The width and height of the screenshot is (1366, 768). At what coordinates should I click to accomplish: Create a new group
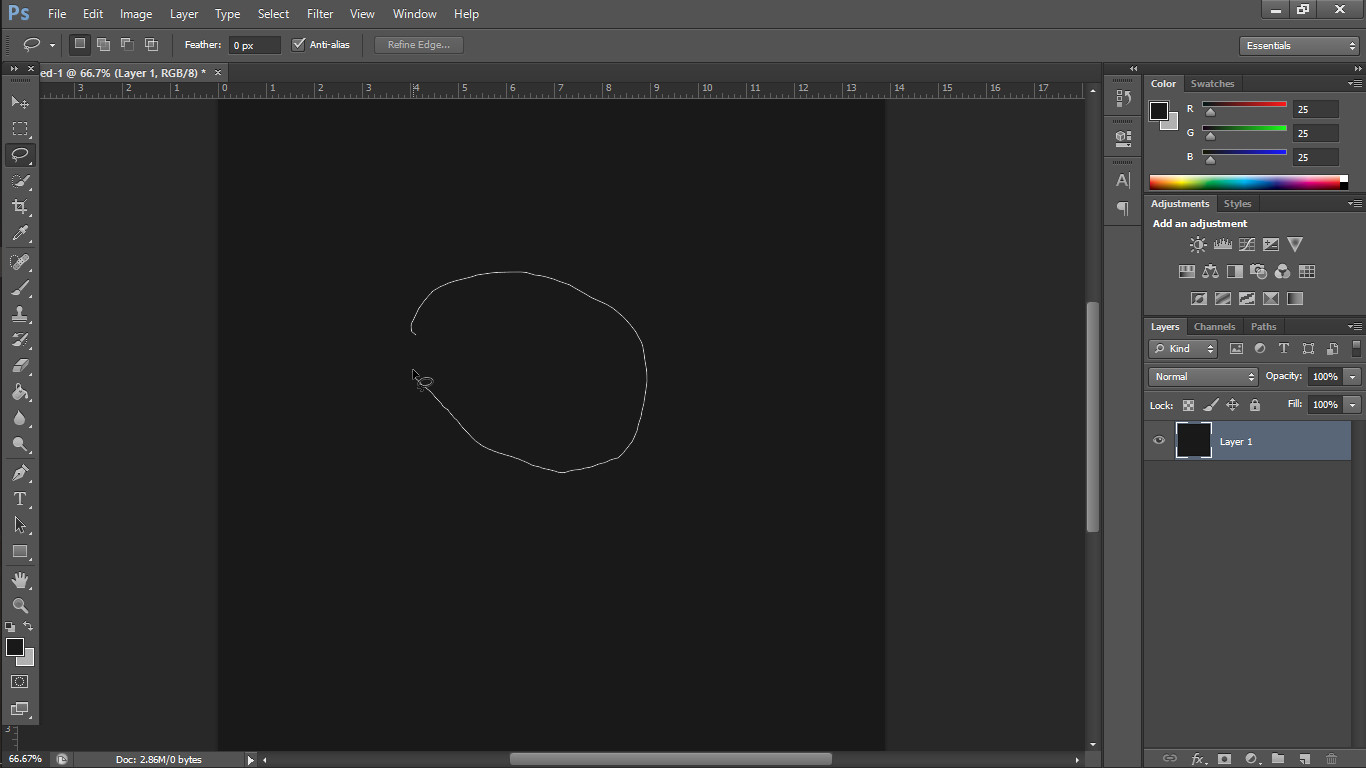pyautogui.click(x=1278, y=759)
